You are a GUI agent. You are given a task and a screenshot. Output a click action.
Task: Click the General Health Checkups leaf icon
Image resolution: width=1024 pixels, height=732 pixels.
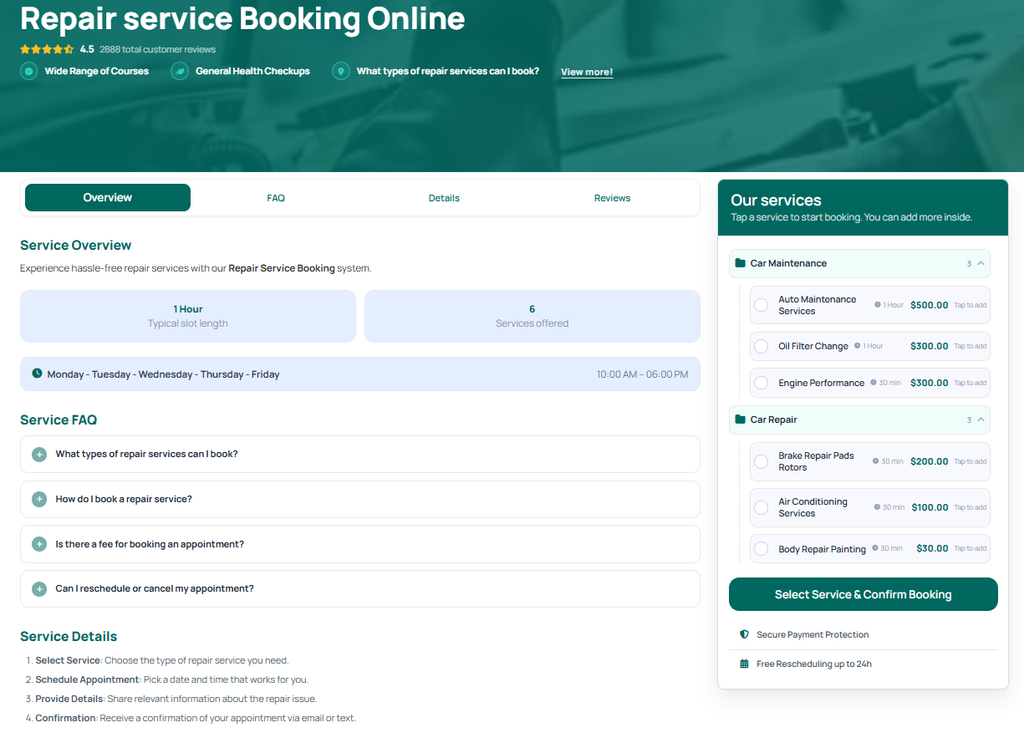tap(180, 71)
